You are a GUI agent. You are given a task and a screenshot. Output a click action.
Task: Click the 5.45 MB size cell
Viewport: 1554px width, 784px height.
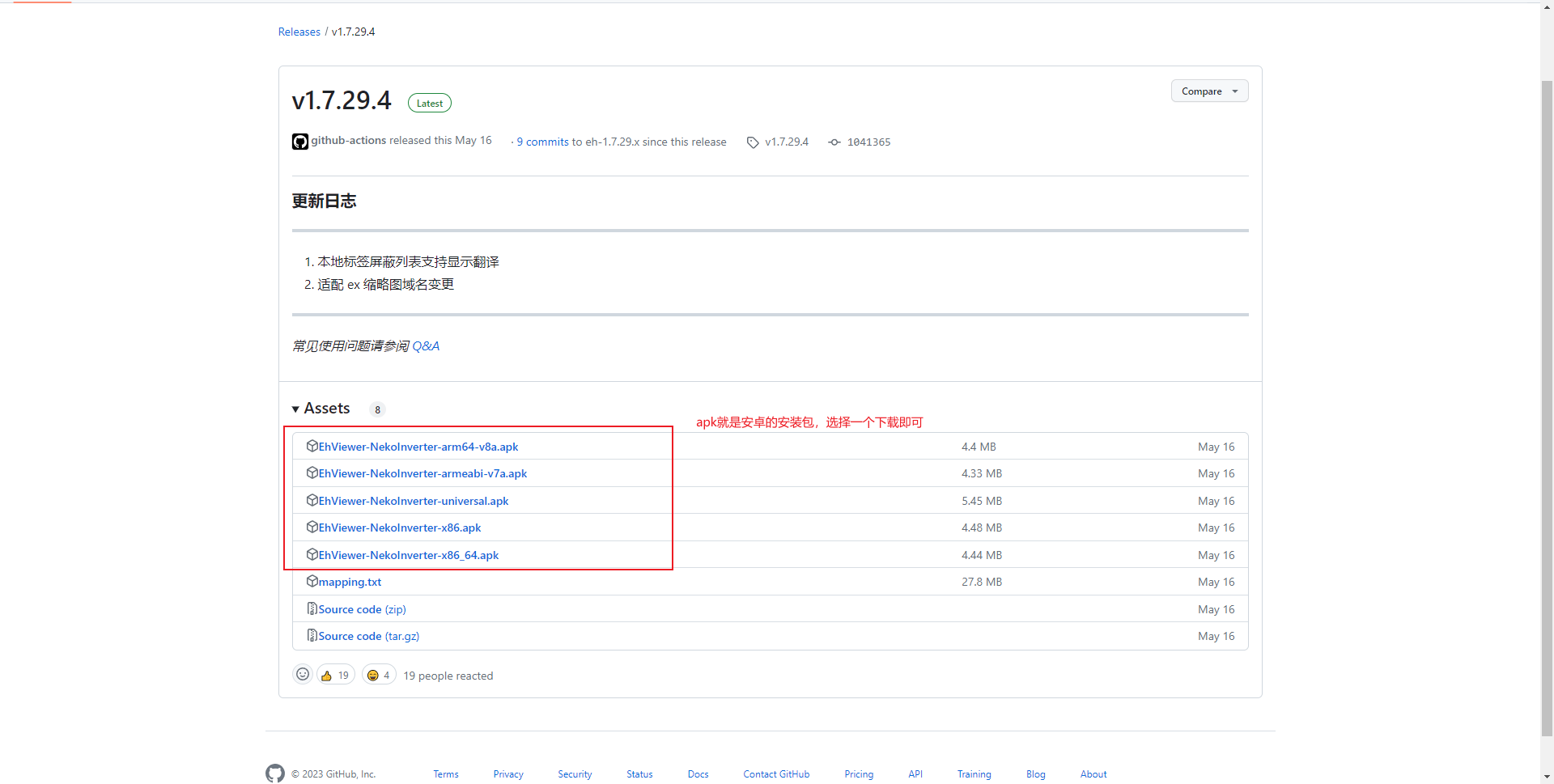tap(982, 501)
